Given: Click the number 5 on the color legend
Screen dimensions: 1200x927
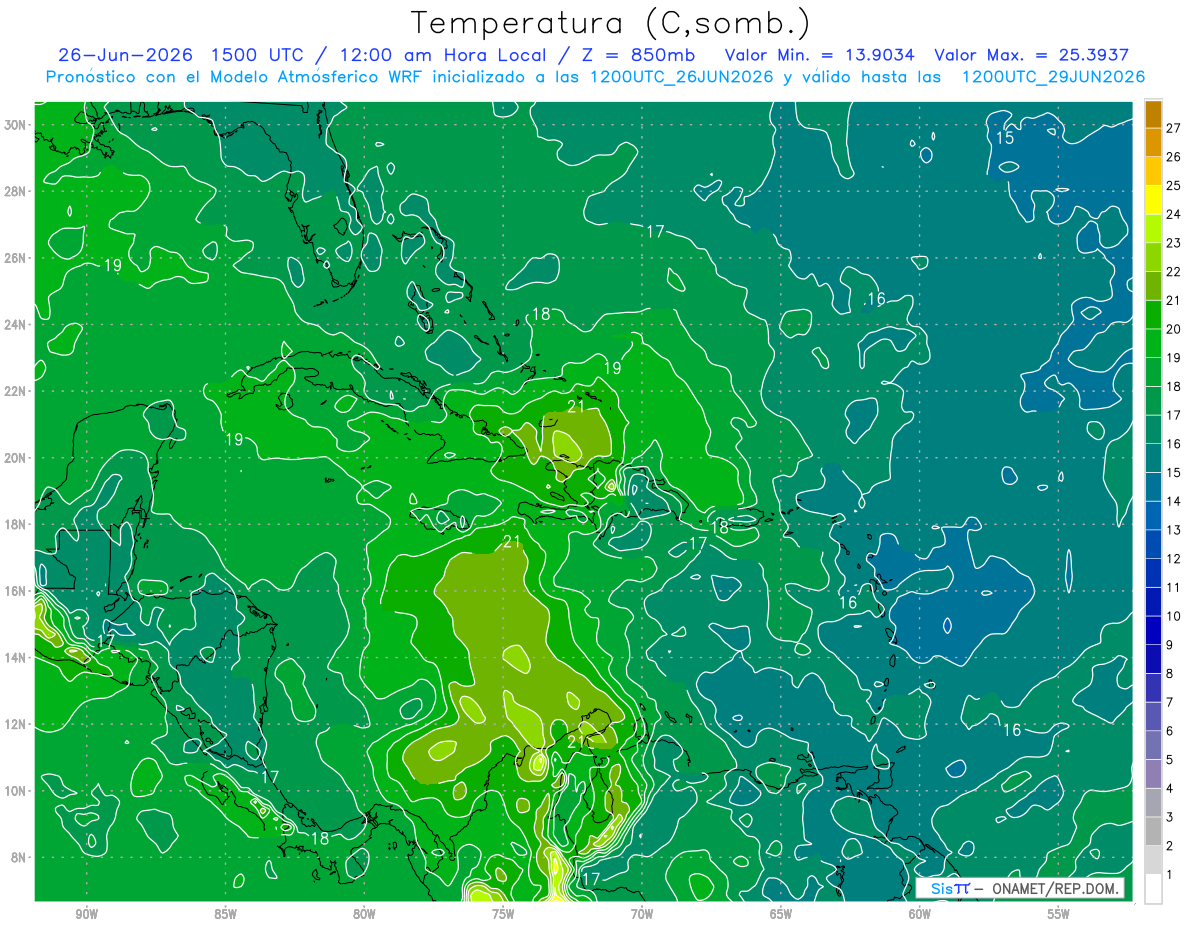Looking at the screenshot, I should (x=1170, y=760).
